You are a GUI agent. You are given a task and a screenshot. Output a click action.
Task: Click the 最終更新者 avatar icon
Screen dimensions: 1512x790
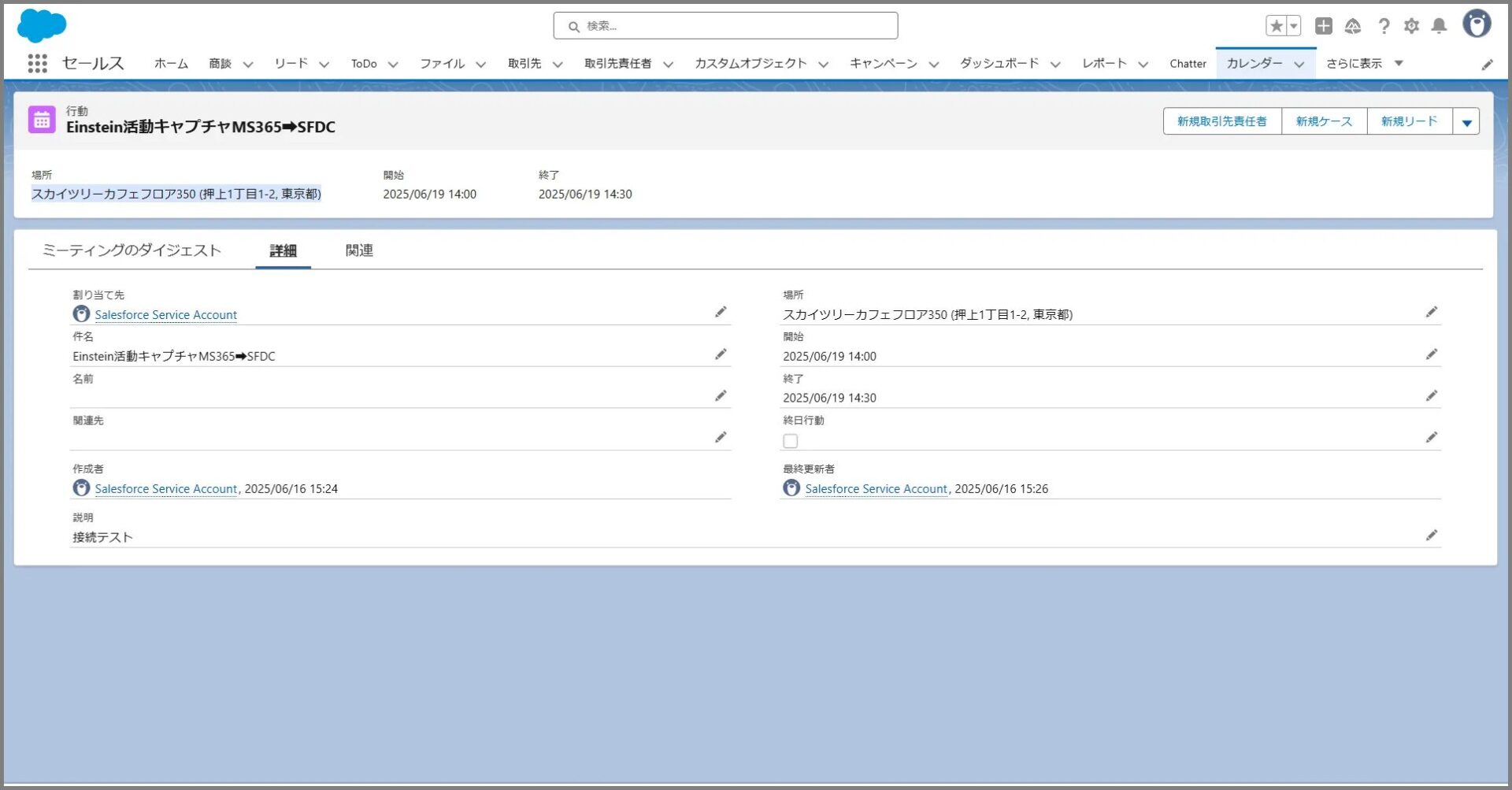tap(791, 488)
